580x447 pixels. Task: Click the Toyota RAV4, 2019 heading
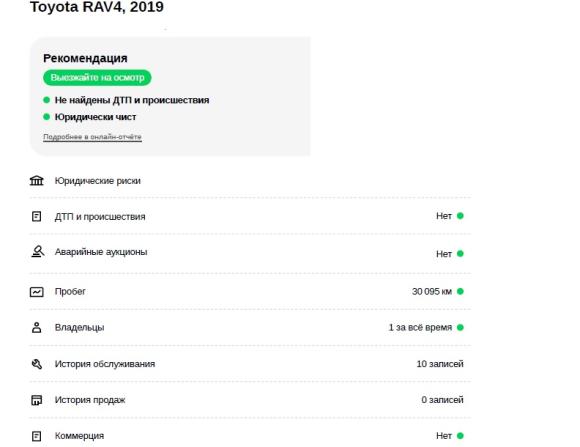click(x=97, y=7)
